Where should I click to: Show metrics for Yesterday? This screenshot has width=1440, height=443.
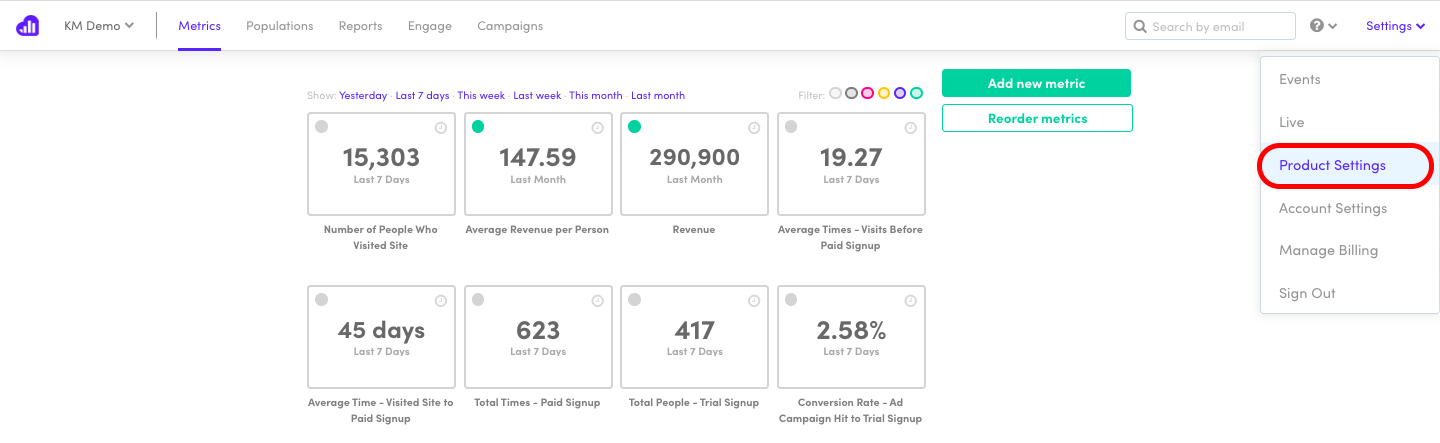[x=363, y=95]
